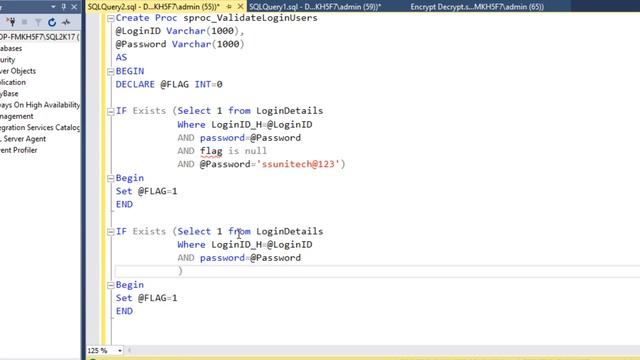The height and width of the screenshot is (360, 640).
Task: Open the 125 % zoom dropdown
Action: coord(120,351)
